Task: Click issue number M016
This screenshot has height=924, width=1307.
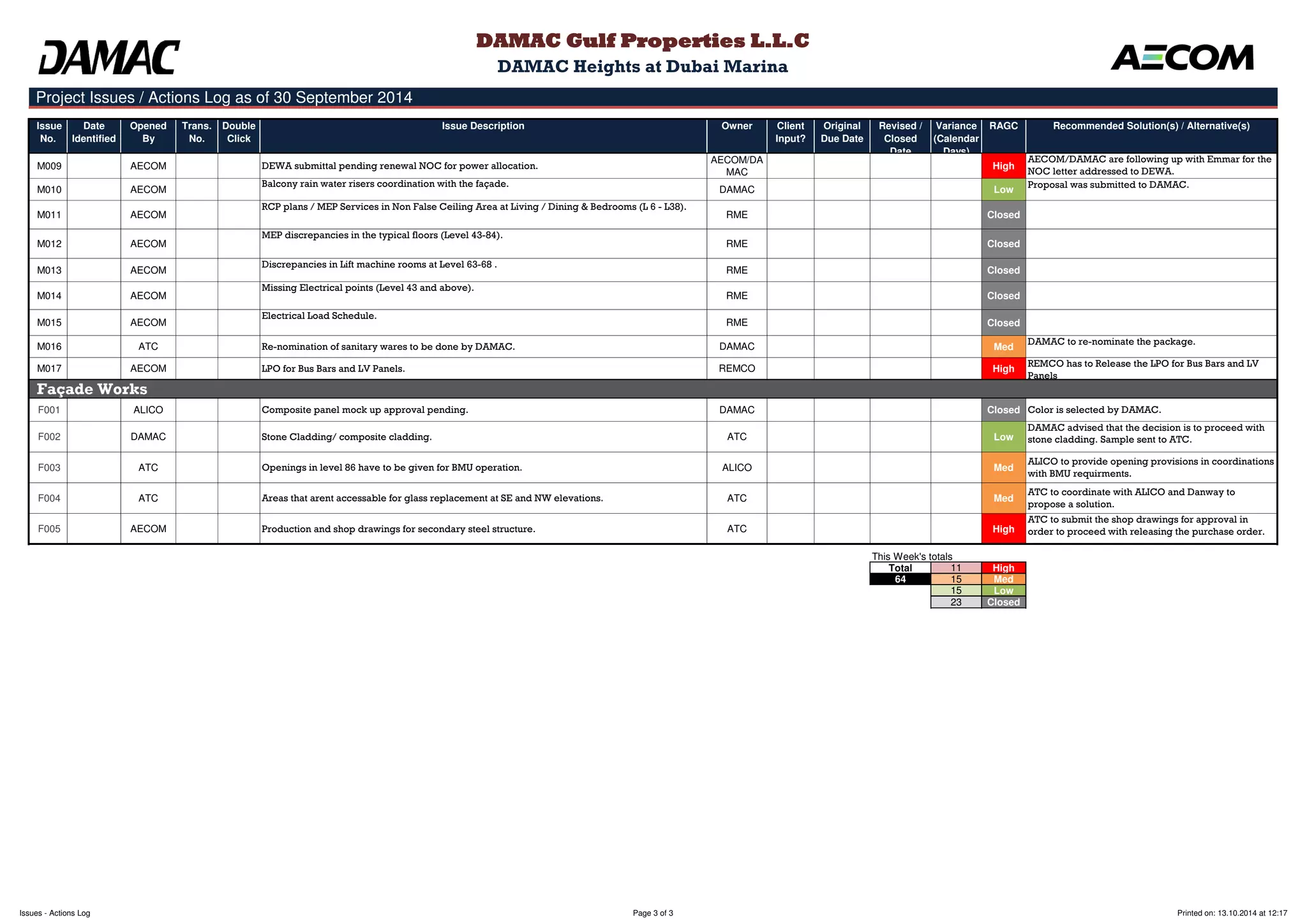Action: click(x=49, y=346)
